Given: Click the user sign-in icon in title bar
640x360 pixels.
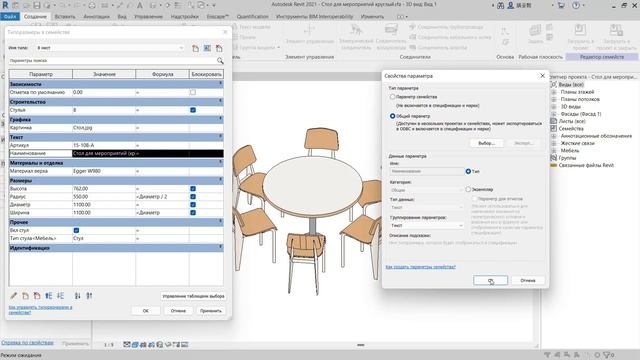Looking at the screenshot, I should (x=511, y=5).
